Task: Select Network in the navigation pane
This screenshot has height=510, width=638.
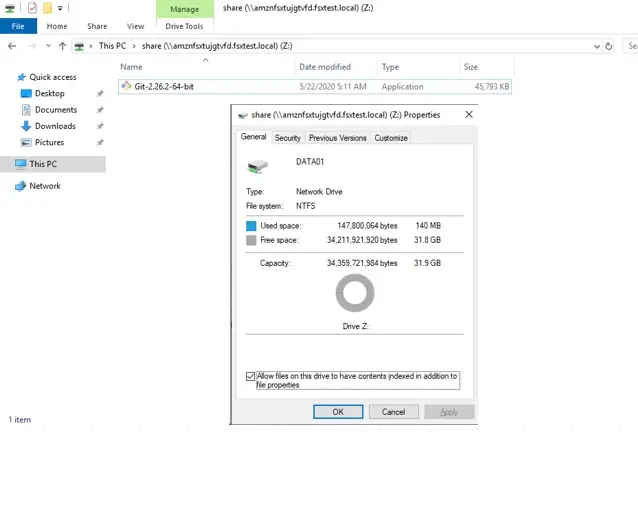Action: [x=45, y=186]
